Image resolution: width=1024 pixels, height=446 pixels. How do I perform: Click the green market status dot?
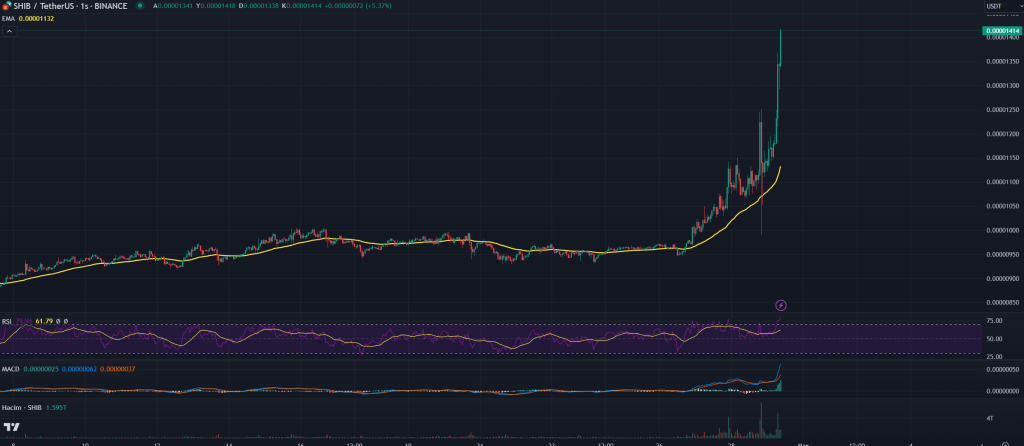pos(139,6)
